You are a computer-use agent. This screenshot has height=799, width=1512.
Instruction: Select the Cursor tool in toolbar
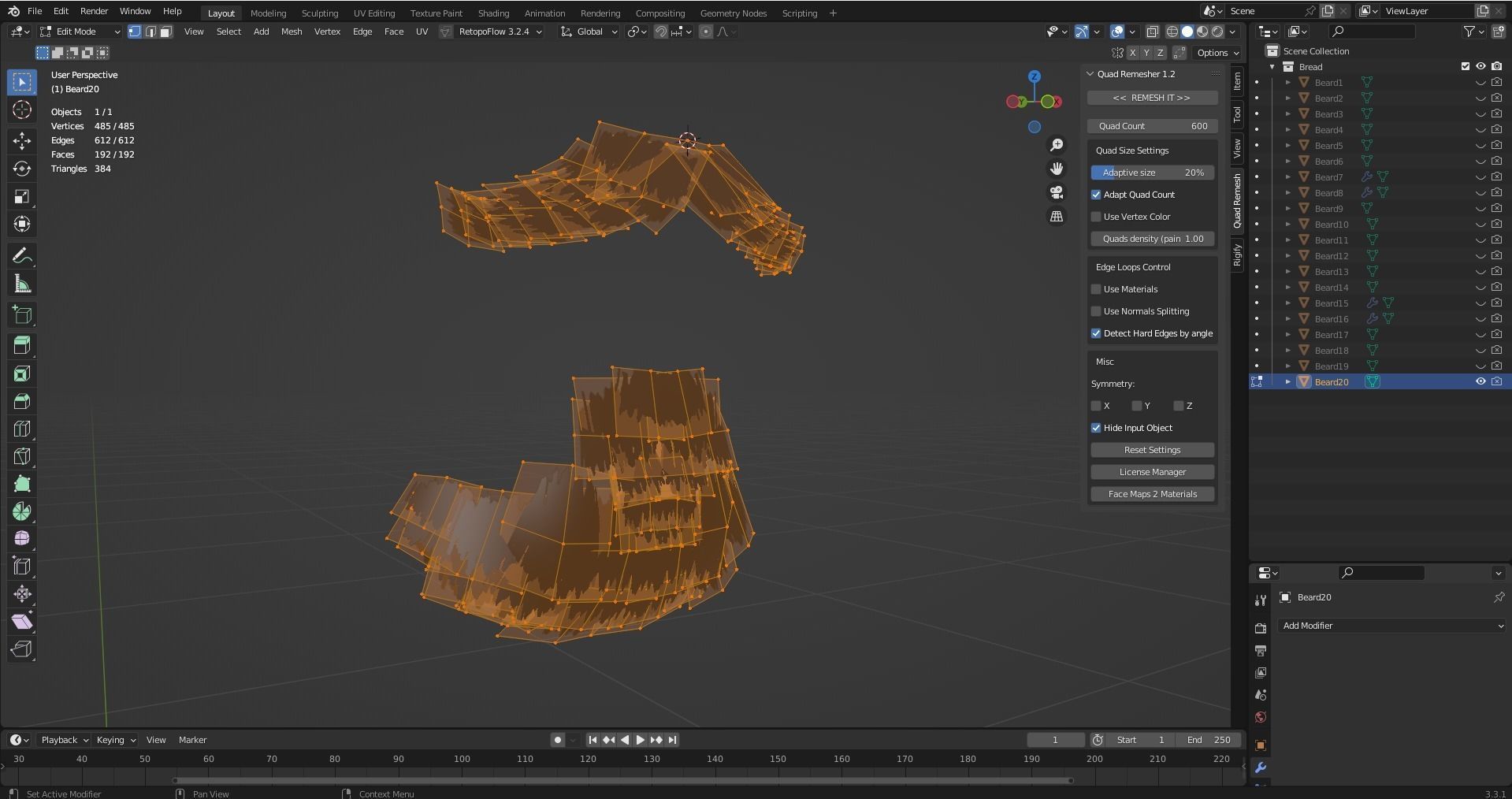[22, 110]
